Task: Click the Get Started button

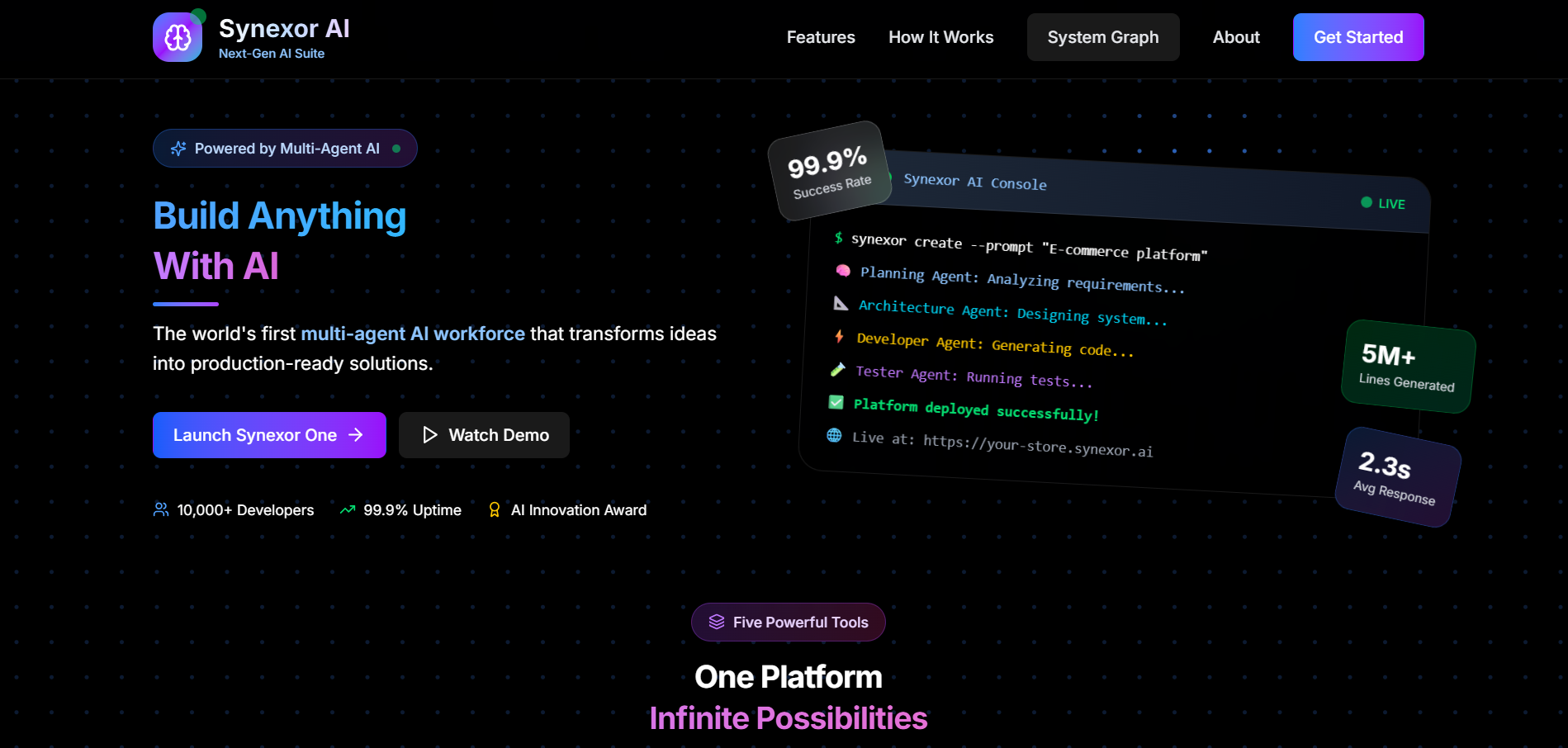Action: (x=1357, y=37)
